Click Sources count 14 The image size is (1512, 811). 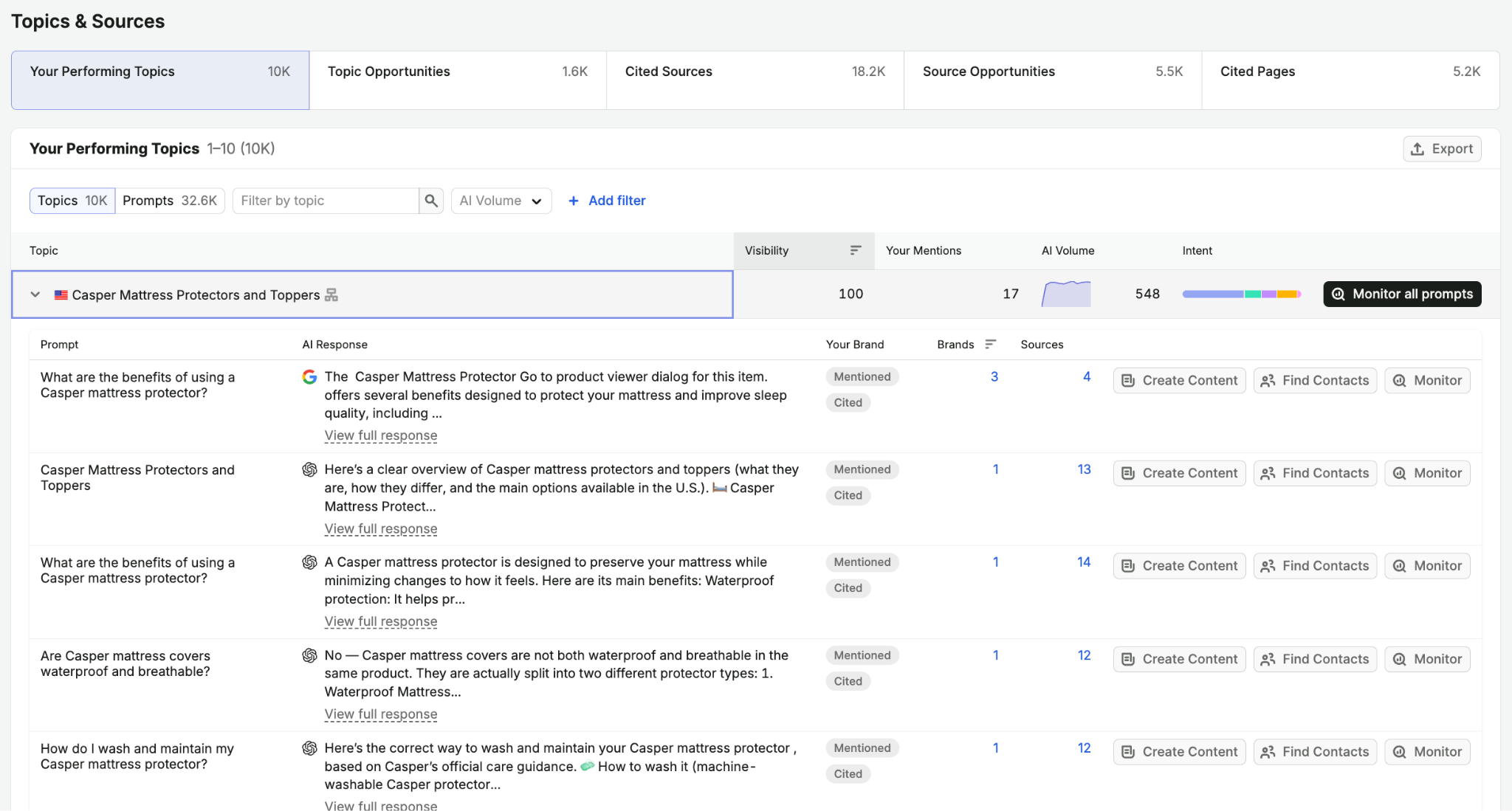(x=1084, y=562)
